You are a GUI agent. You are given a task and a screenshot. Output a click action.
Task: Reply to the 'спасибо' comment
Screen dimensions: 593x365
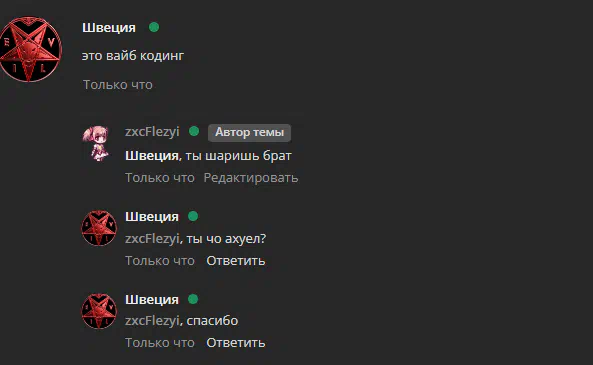(x=236, y=343)
